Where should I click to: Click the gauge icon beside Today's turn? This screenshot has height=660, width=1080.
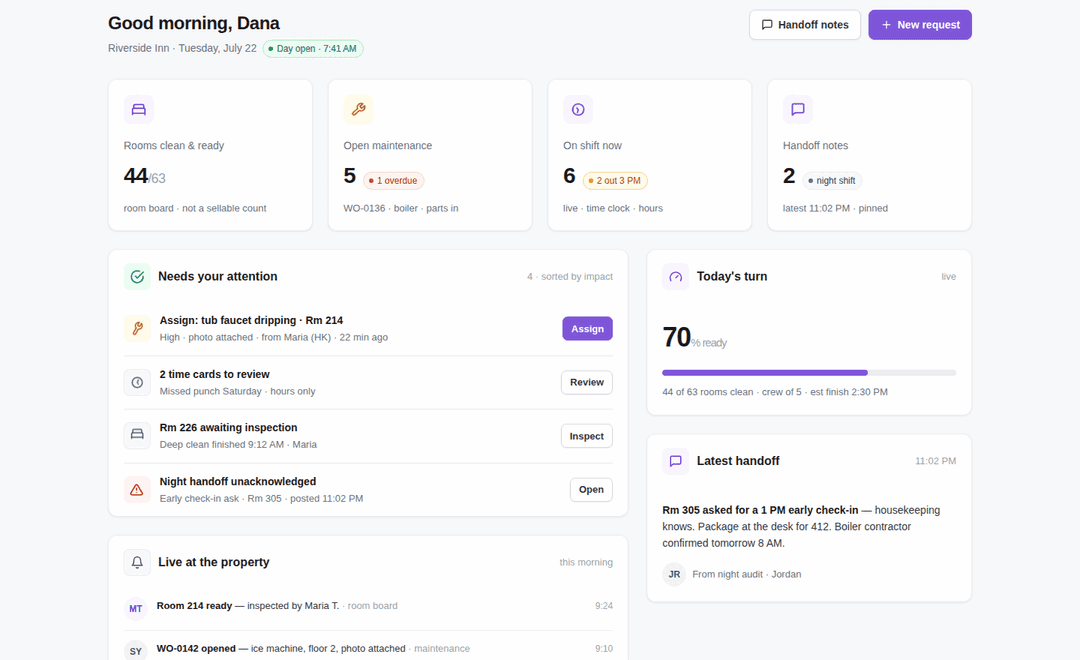point(676,276)
